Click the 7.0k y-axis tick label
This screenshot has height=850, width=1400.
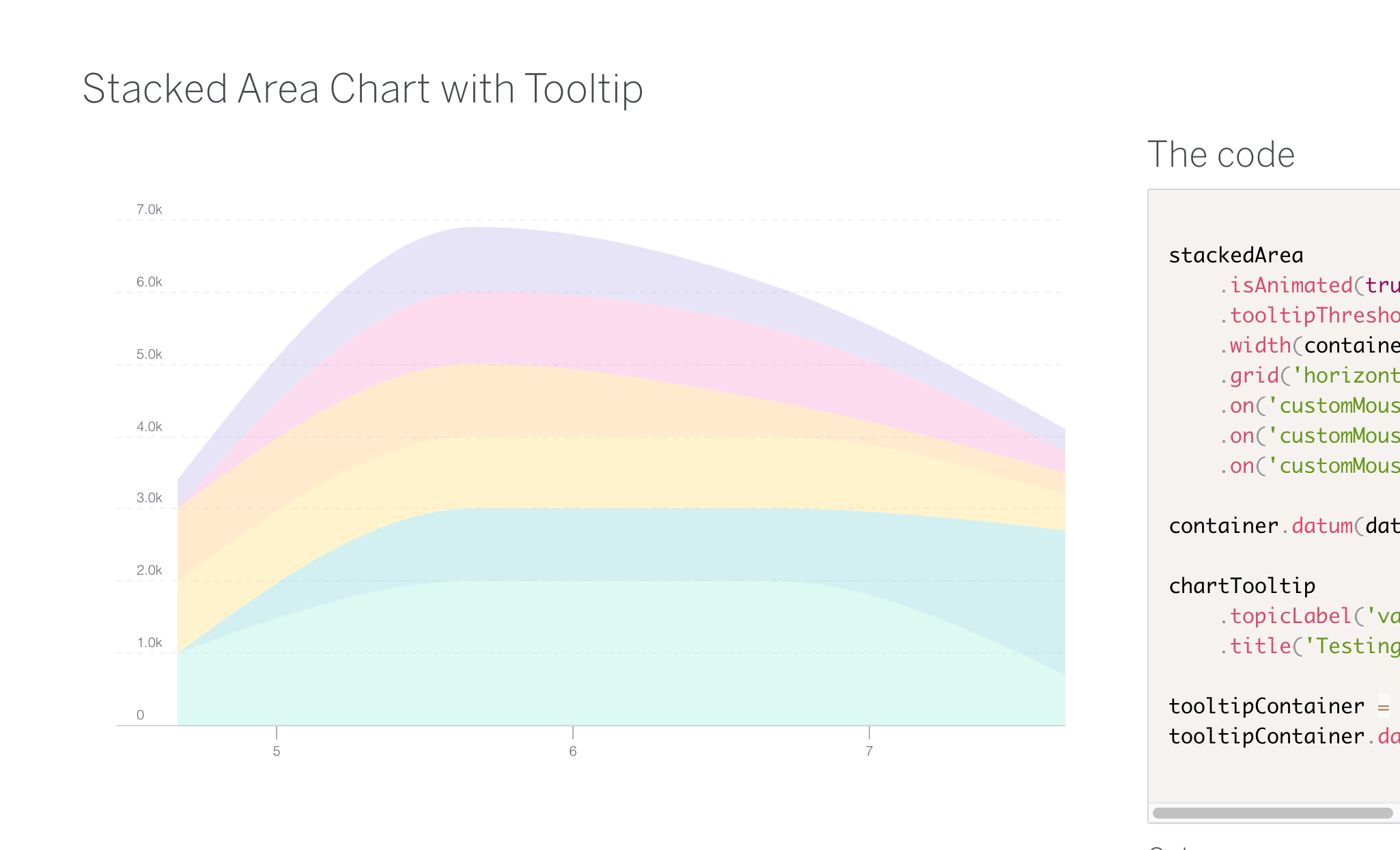[150, 209]
